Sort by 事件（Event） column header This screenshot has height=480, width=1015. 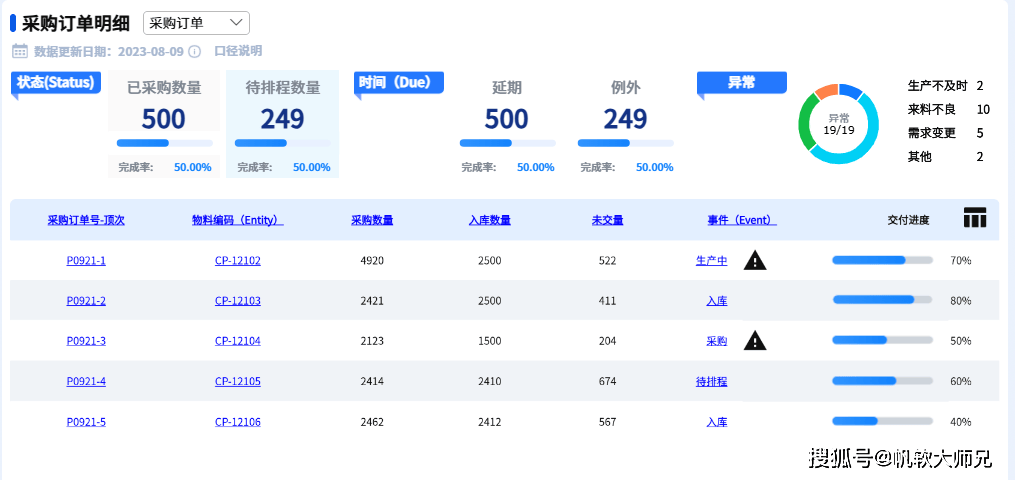click(742, 220)
